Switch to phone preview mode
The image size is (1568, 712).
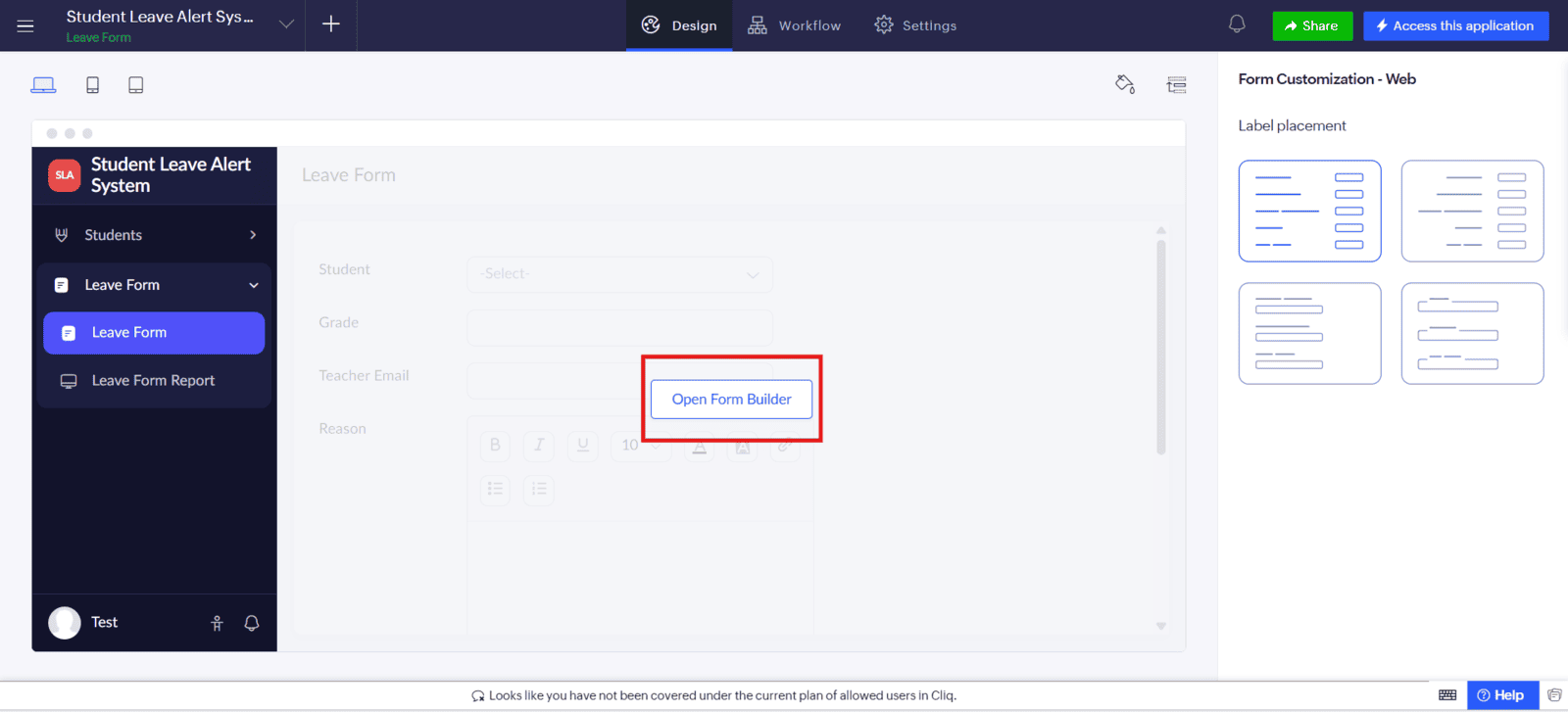[92, 85]
